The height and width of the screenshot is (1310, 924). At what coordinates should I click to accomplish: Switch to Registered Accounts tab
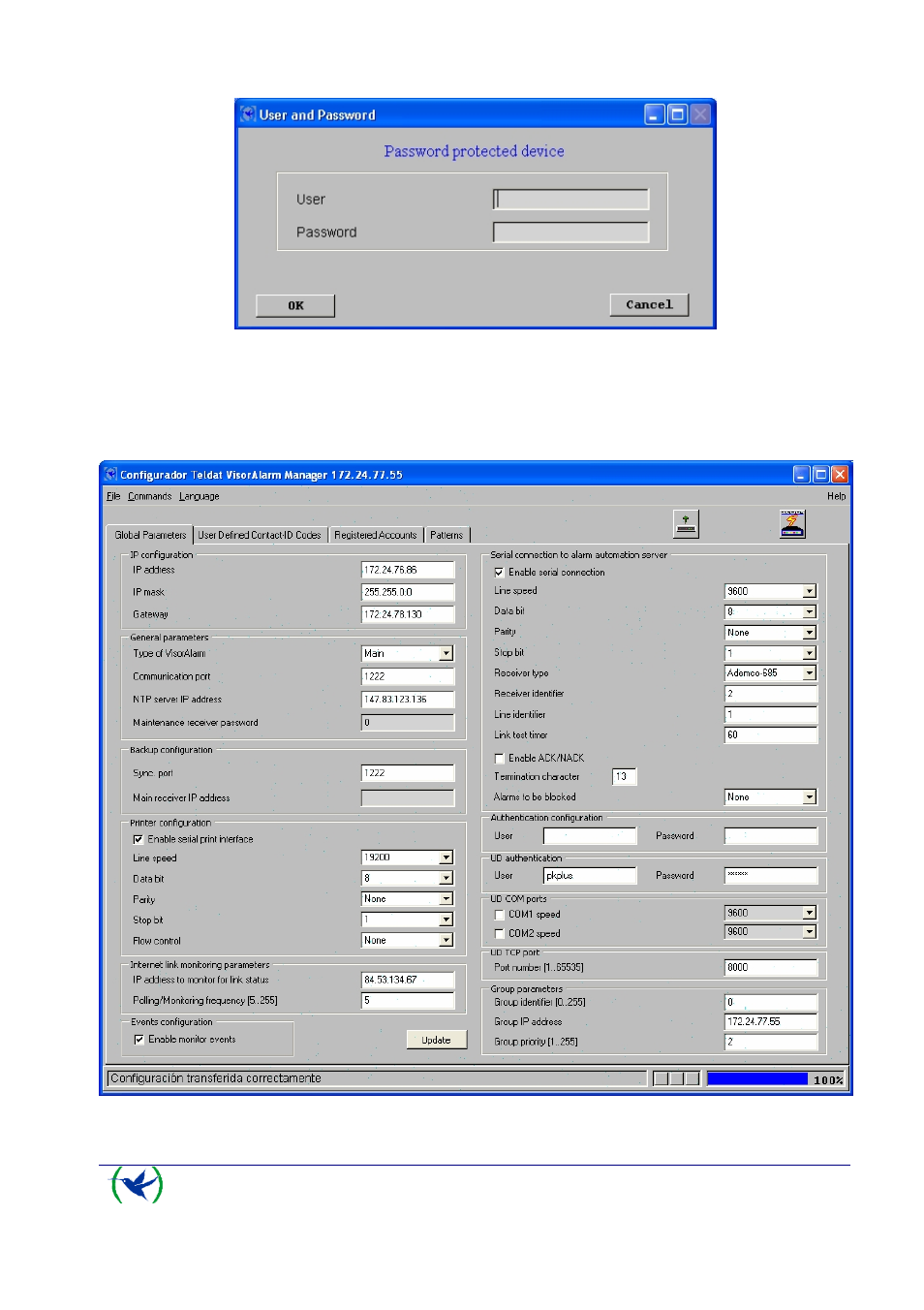pyautogui.click(x=375, y=535)
